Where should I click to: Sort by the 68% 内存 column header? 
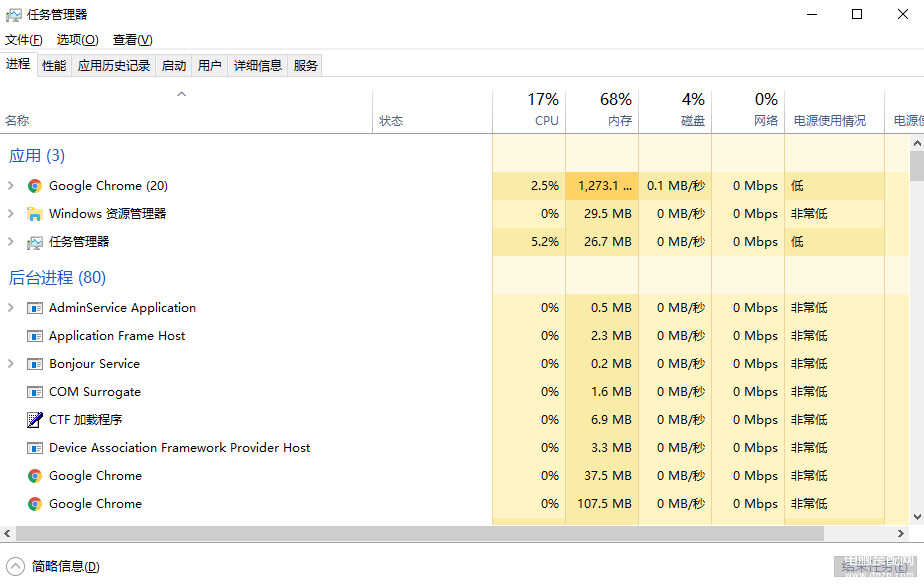pos(602,111)
